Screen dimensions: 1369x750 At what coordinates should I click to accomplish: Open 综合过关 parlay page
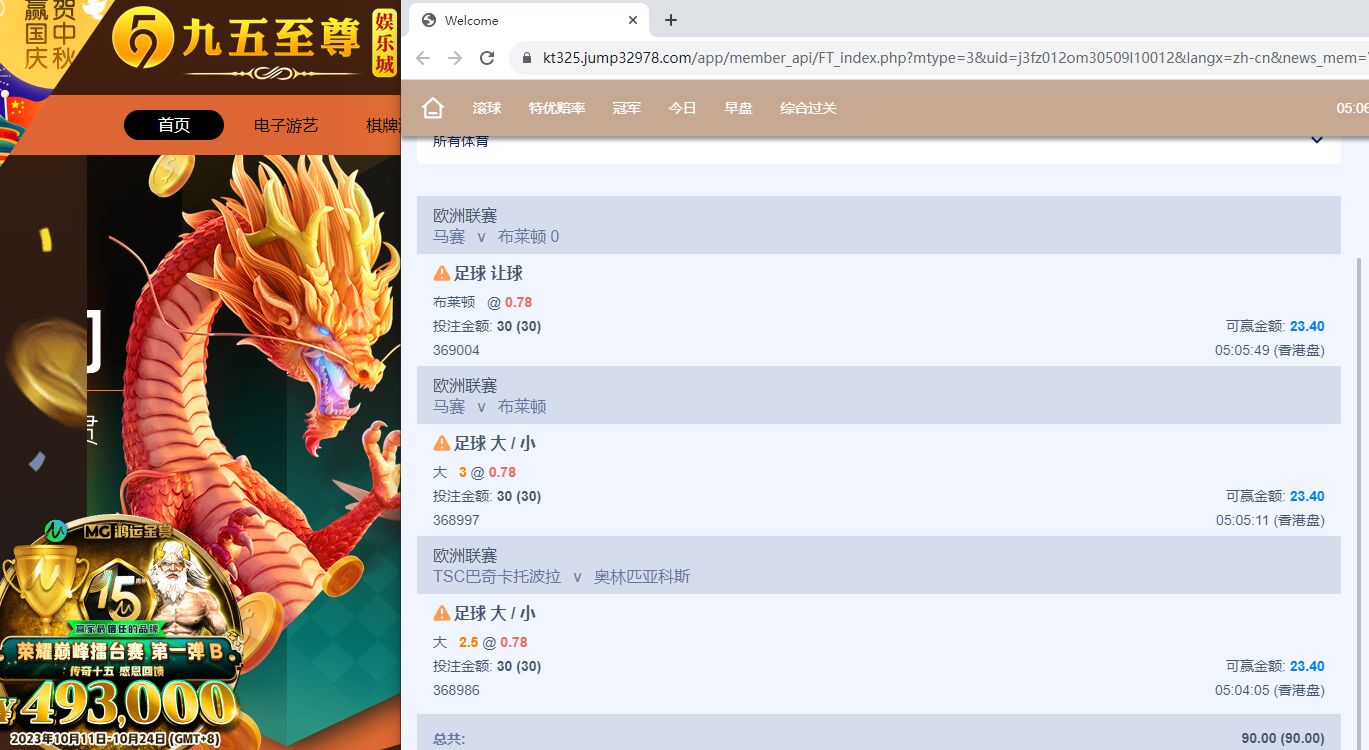[808, 108]
